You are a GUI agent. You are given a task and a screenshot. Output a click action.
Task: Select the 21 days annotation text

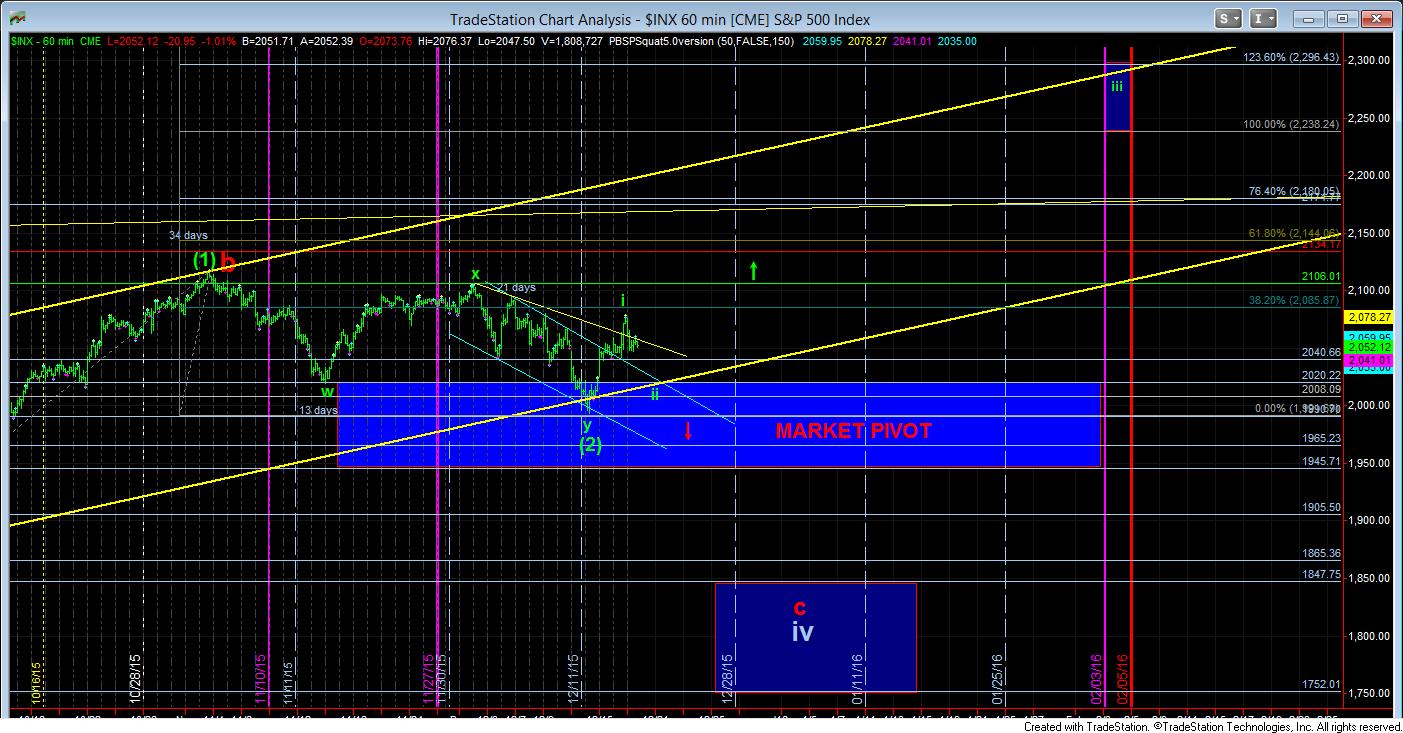click(516, 288)
